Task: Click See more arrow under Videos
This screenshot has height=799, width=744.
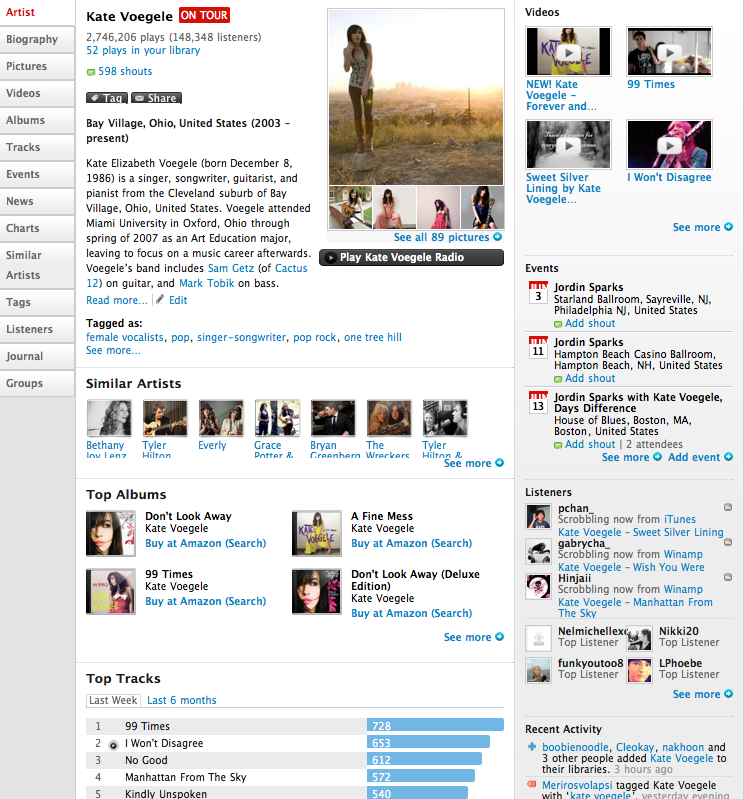Action: tap(728, 227)
